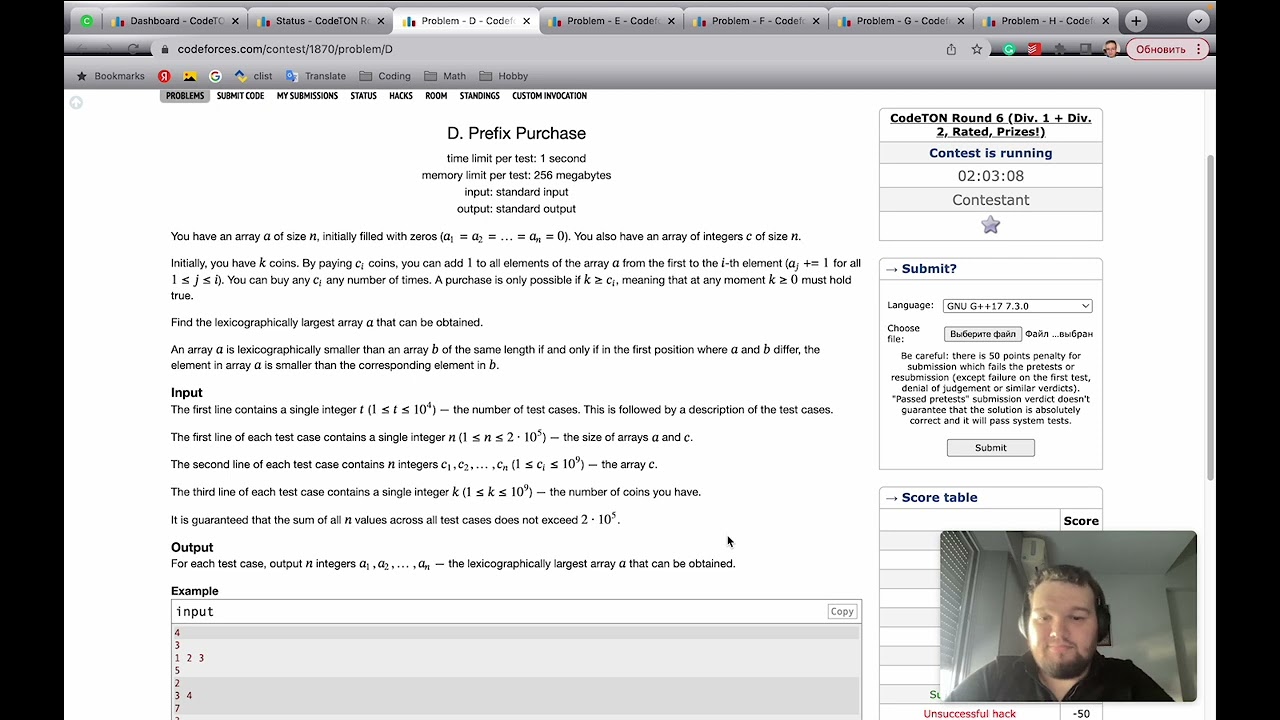Open the Translate bookmark

(x=316, y=76)
